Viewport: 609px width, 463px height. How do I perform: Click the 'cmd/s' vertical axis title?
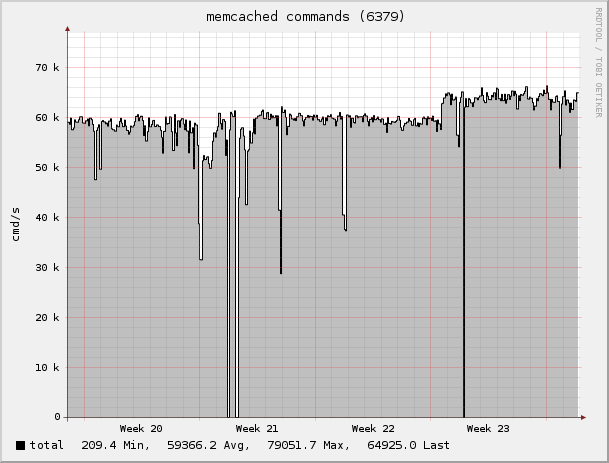pos(16,224)
